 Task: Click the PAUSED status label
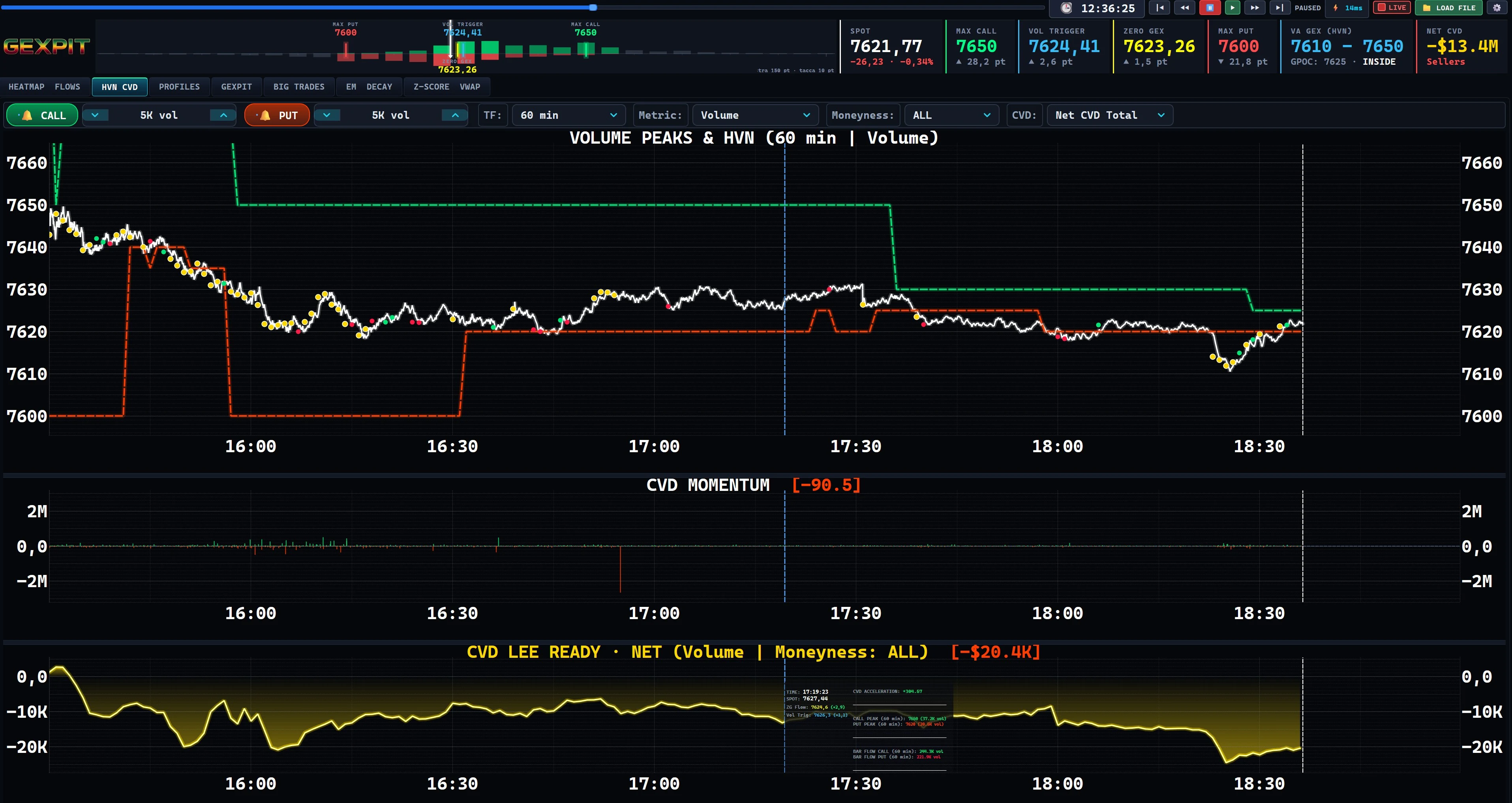click(1308, 7)
